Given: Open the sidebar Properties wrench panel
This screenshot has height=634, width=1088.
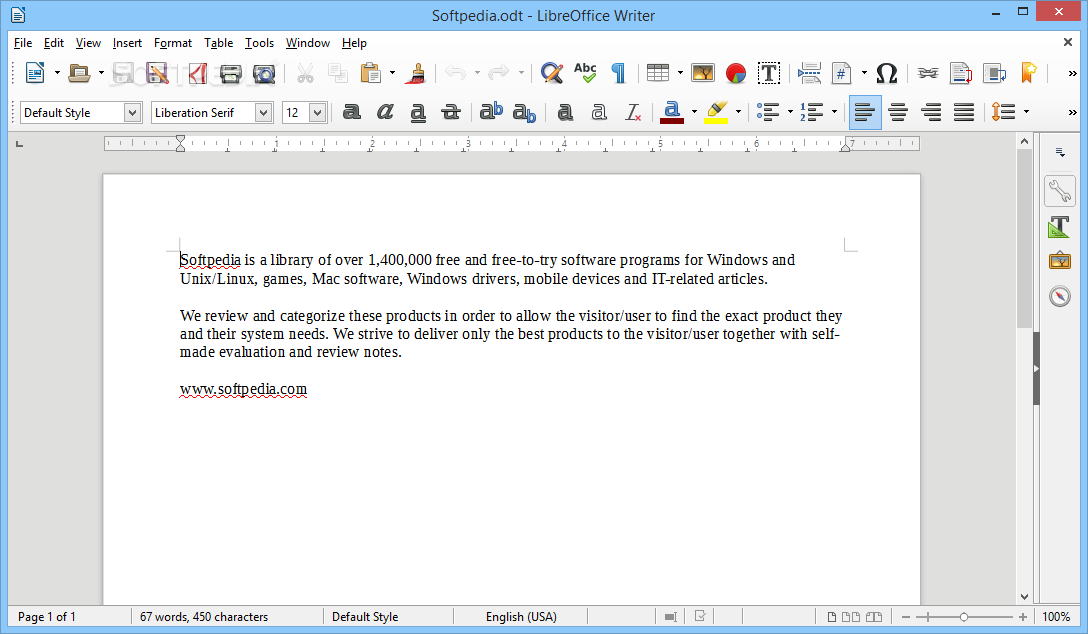Looking at the screenshot, I should coord(1060,191).
